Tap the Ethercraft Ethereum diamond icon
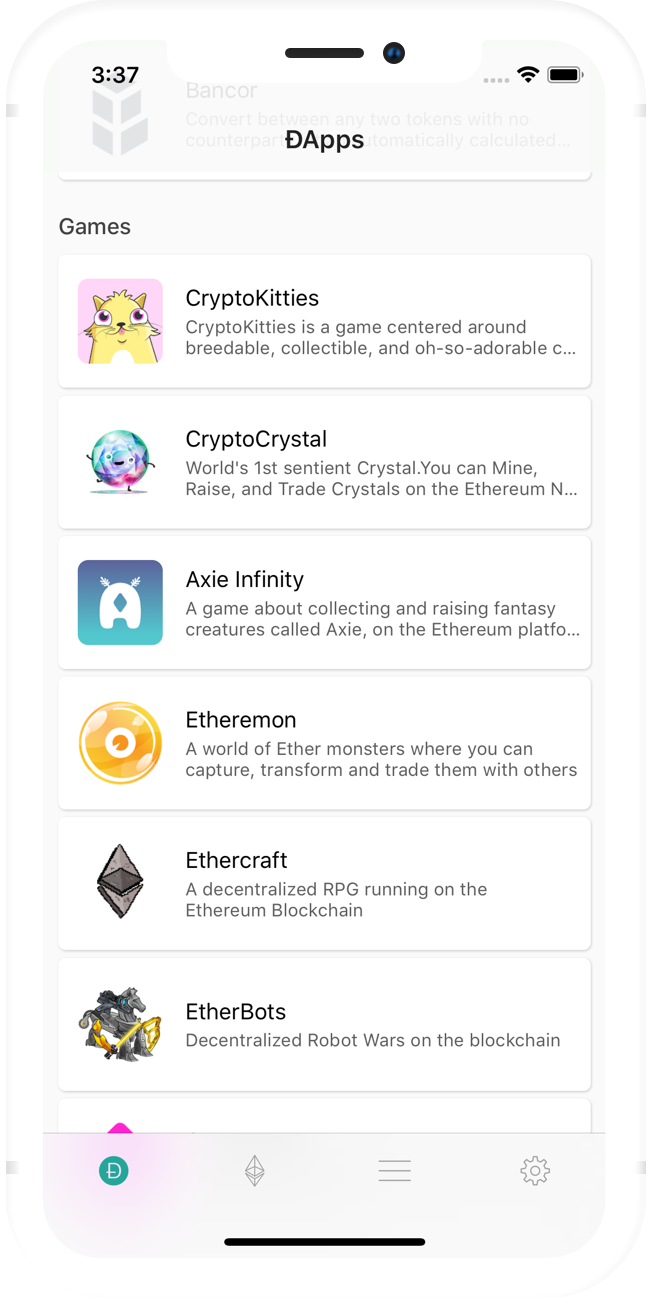652x1298 pixels. [120, 883]
